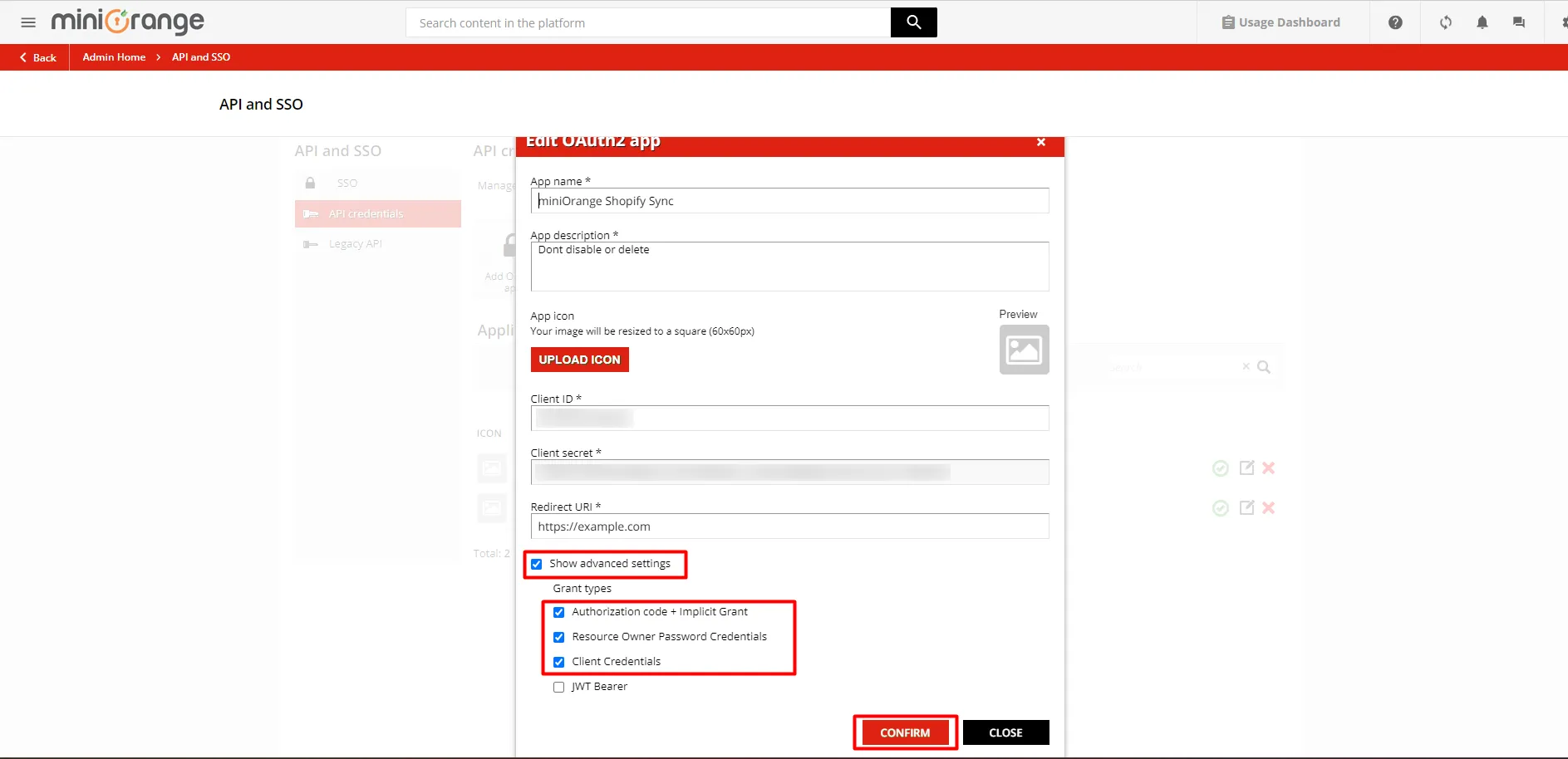Click the Client ID field
This screenshot has width=1568, height=759.
pyautogui.click(x=789, y=418)
